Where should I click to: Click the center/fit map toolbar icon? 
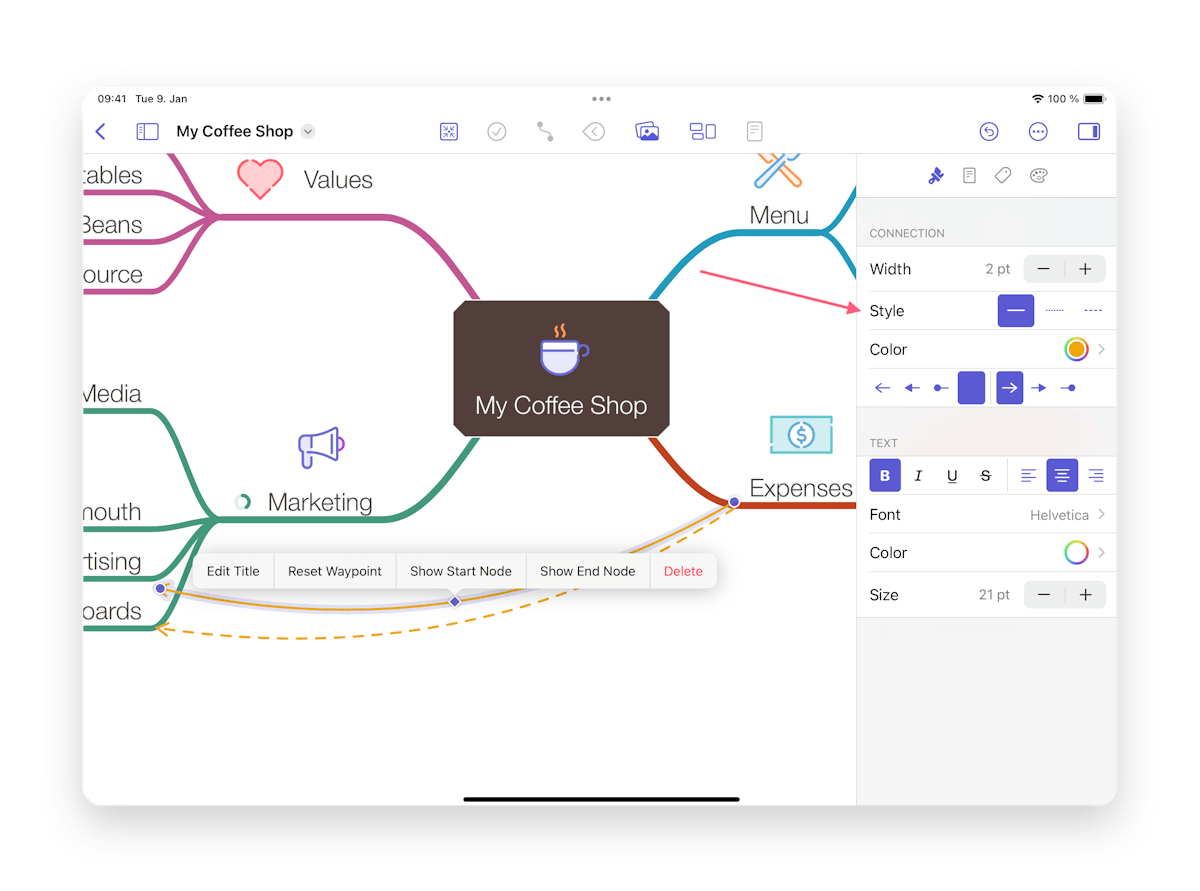pyautogui.click(x=448, y=131)
